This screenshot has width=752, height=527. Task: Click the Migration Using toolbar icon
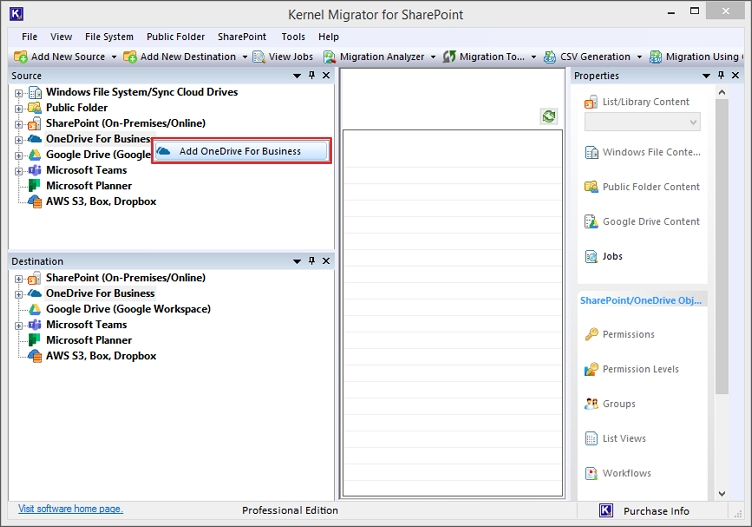tap(656, 57)
